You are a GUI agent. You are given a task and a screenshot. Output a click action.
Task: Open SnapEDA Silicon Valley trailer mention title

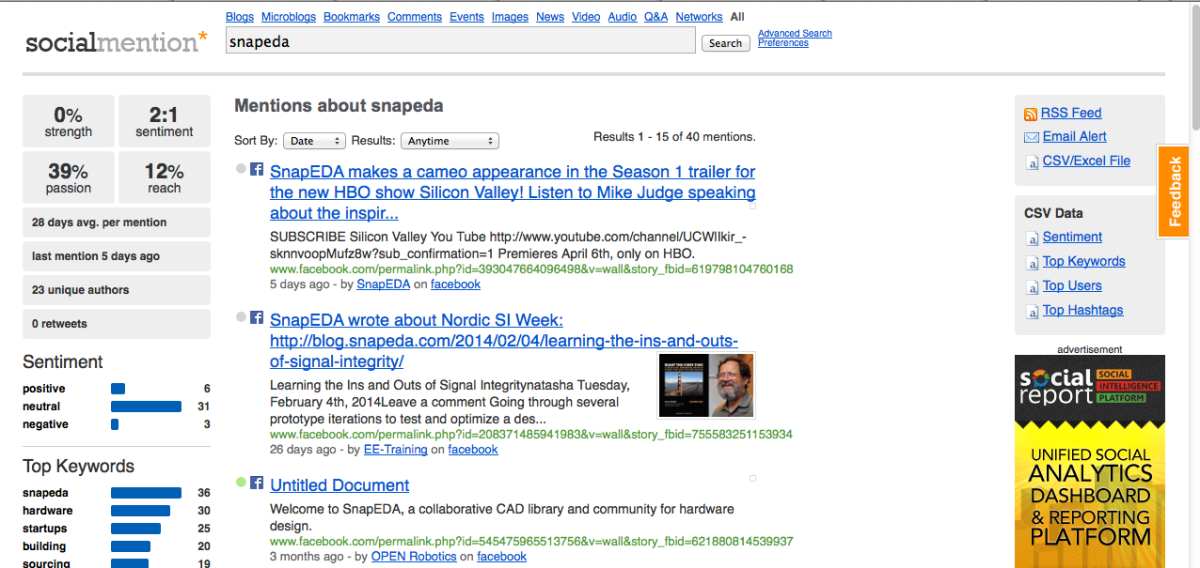tap(513, 192)
